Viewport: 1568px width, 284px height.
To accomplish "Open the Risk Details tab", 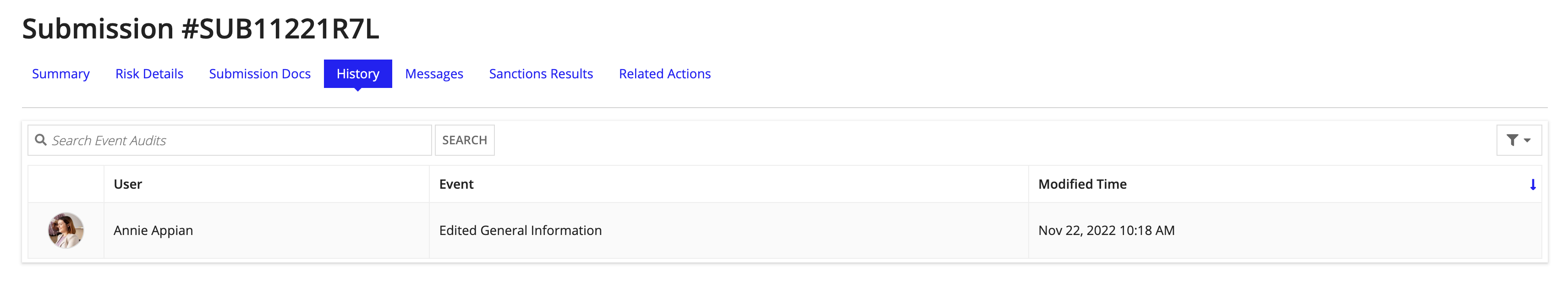I will [149, 74].
